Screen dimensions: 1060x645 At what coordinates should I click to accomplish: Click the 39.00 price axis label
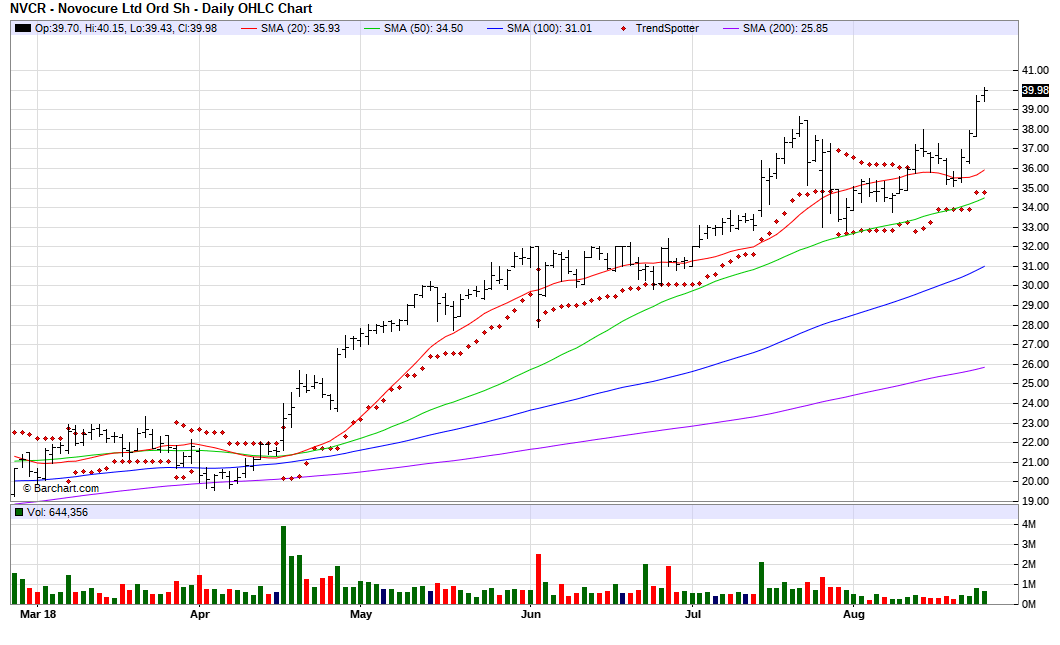pos(1036,109)
